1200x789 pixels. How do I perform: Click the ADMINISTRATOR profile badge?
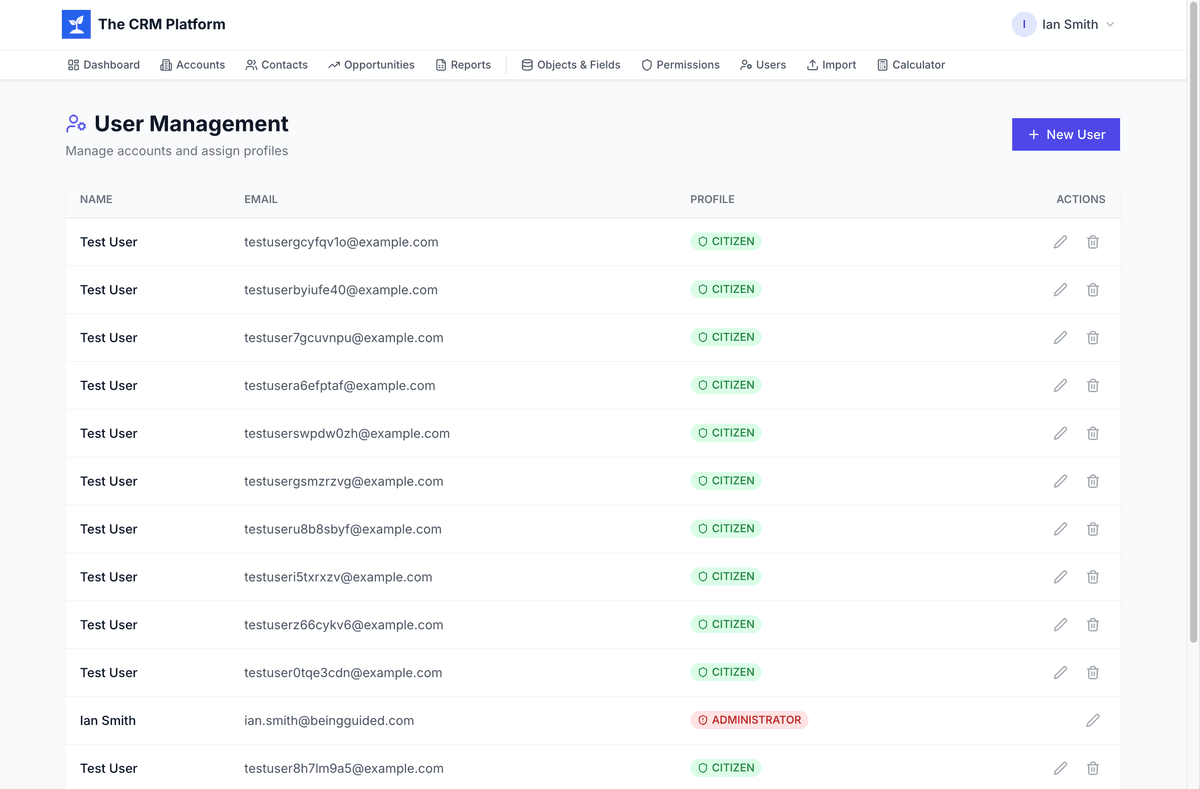coord(749,720)
